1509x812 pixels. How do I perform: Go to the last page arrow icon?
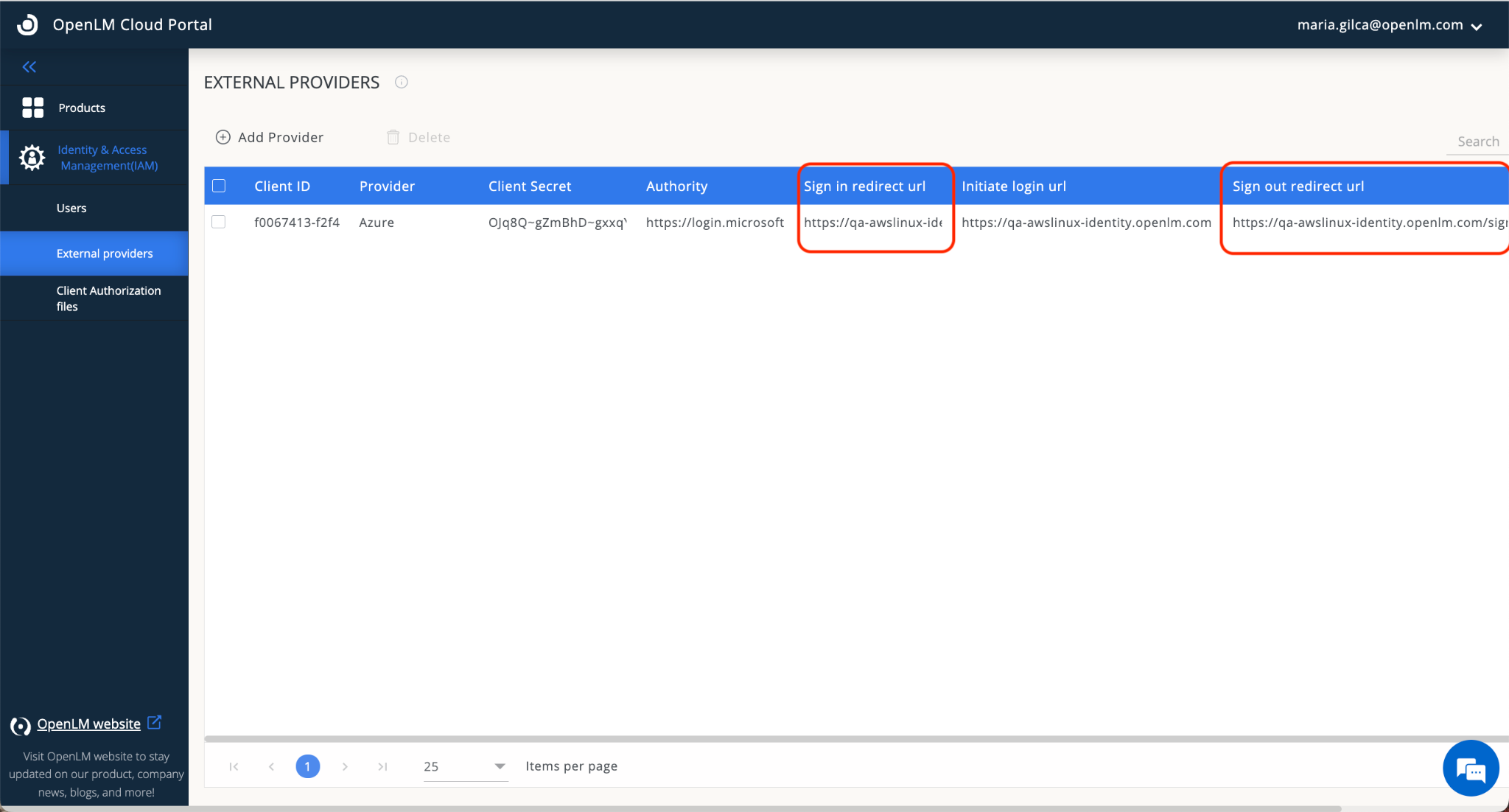(x=382, y=766)
